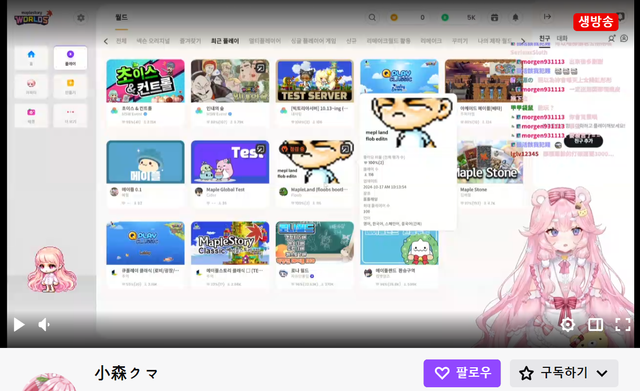Image resolution: width=640 pixels, height=391 pixels.
Task: Open notifications bell icon
Action: [x=516, y=18]
